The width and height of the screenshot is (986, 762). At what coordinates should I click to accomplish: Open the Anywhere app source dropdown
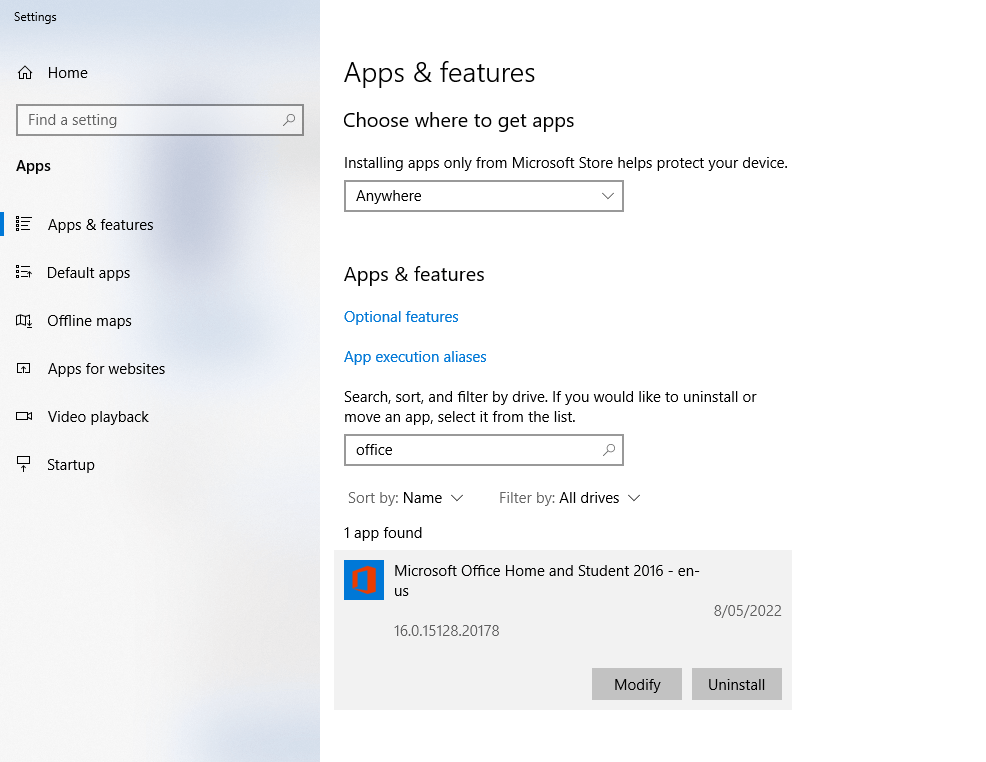click(x=484, y=196)
